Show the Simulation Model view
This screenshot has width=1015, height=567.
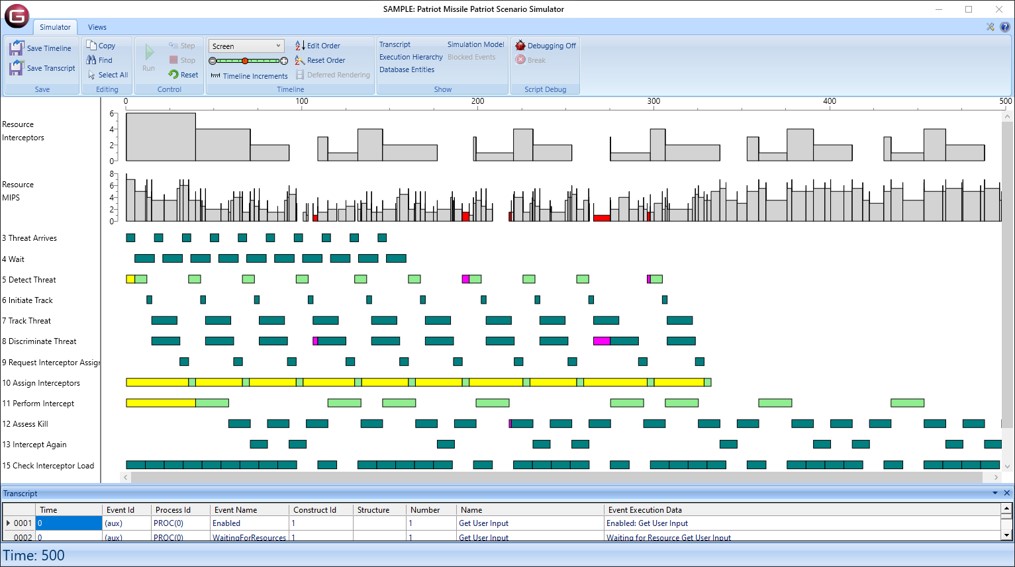pyautogui.click(x=475, y=45)
